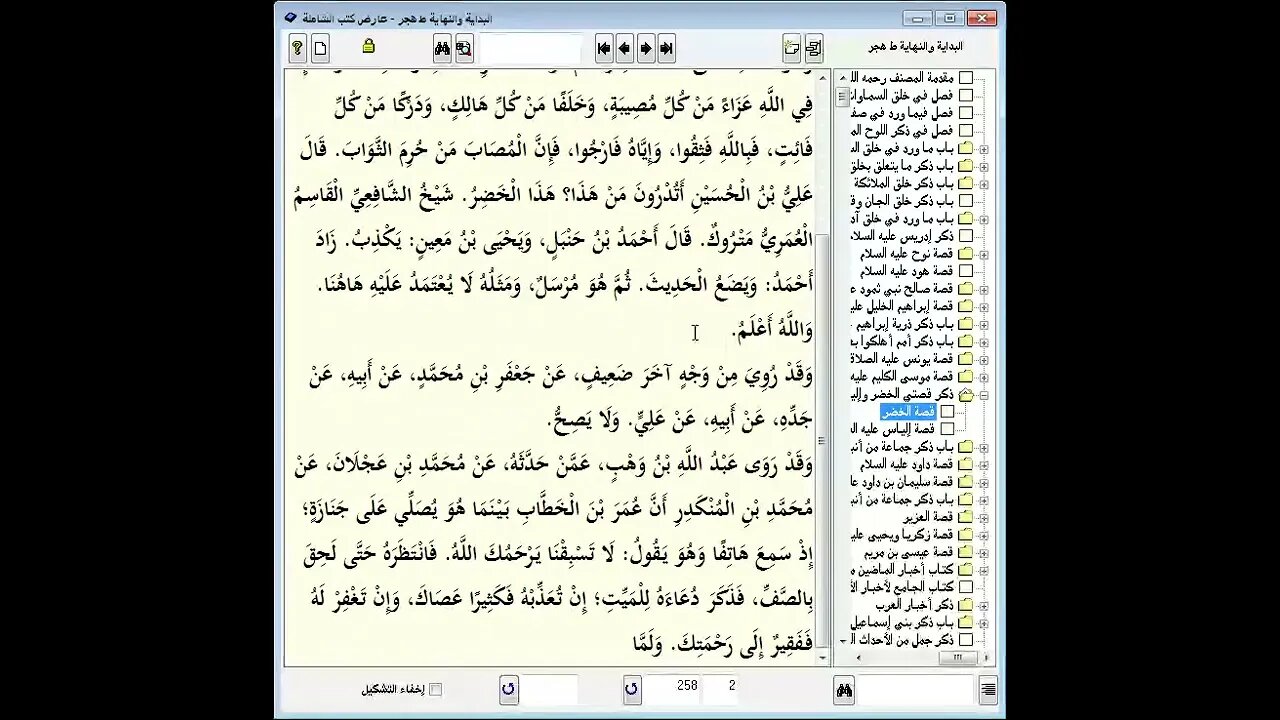Screen dimensions: 1280x720
Task: Click the bottom right search text field
Action: [x=917, y=689]
